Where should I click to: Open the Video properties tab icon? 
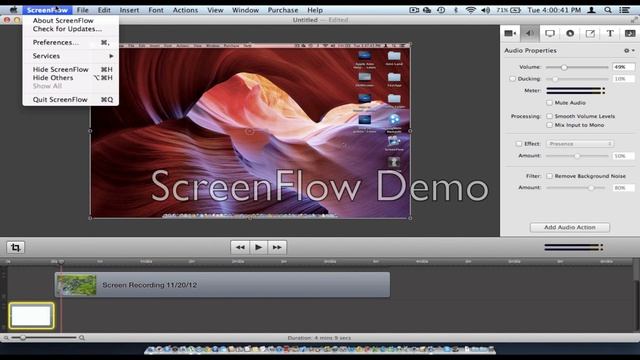(x=510, y=33)
